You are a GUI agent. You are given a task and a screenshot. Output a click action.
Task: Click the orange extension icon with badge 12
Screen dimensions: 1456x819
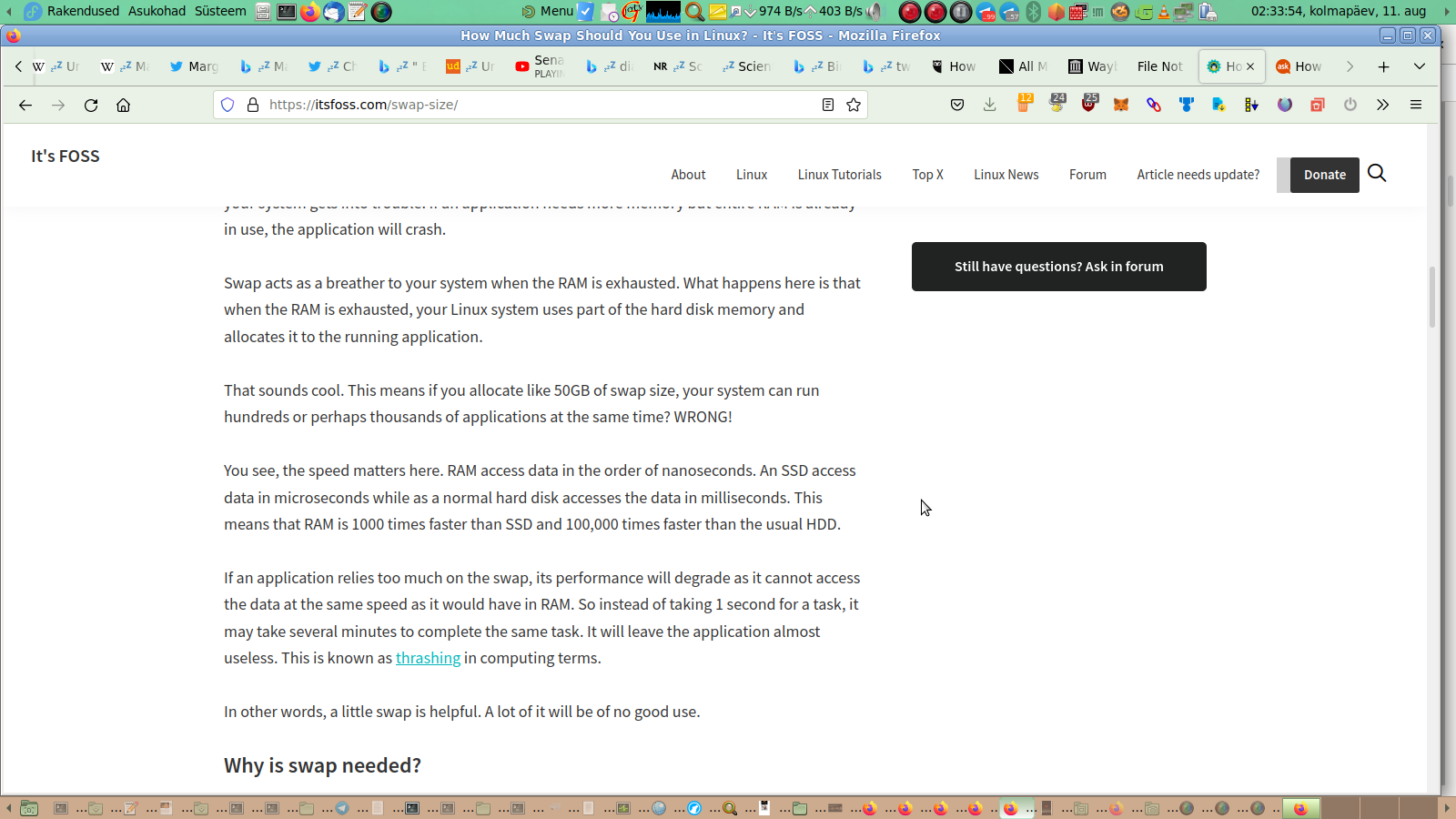(1025, 103)
